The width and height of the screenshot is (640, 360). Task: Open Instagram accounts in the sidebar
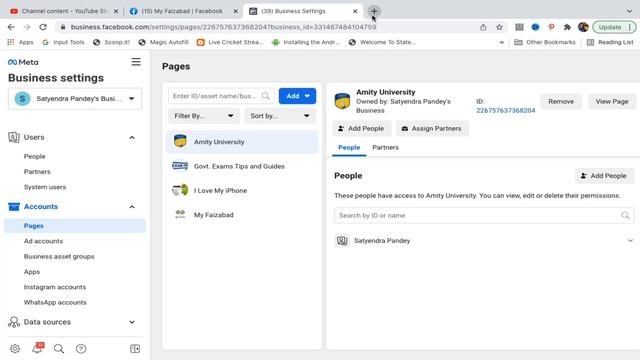tap(55, 287)
